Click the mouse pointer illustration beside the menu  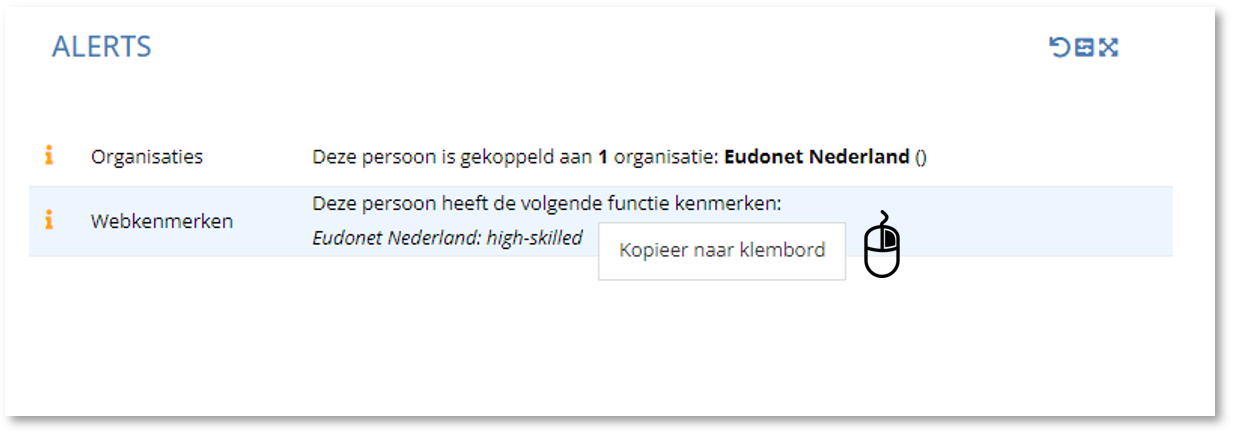tap(882, 245)
